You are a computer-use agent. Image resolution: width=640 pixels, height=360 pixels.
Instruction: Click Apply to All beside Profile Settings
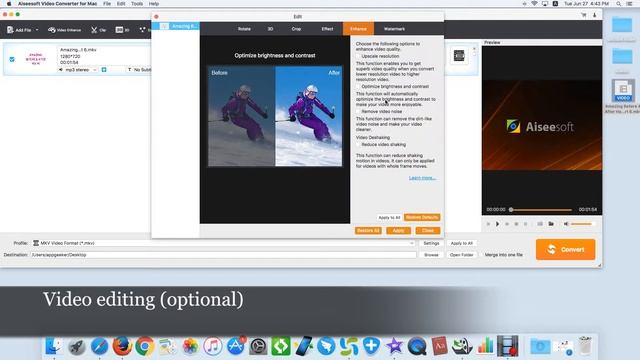pos(462,243)
